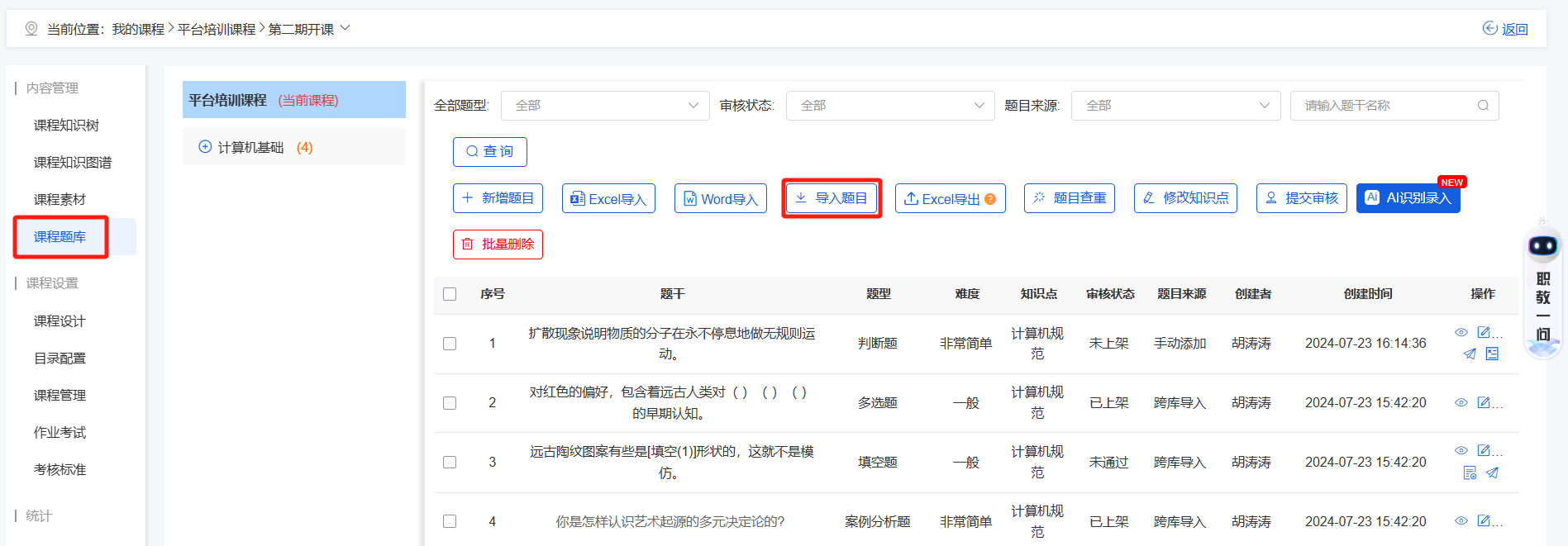The image size is (1568, 546).
Task: Click the 判断题 type cell
Action: 877,344
